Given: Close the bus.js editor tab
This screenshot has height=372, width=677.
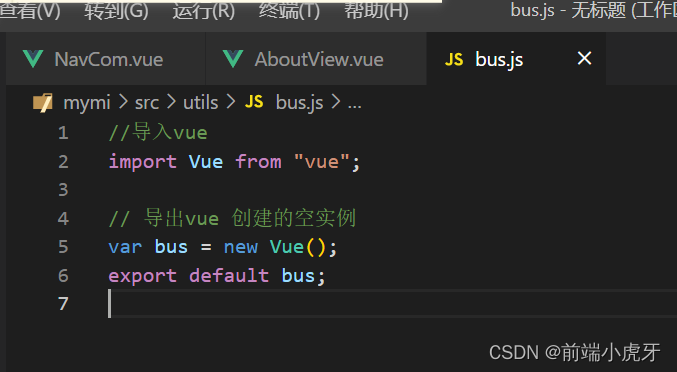Looking at the screenshot, I should pyautogui.click(x=584, y=58).
